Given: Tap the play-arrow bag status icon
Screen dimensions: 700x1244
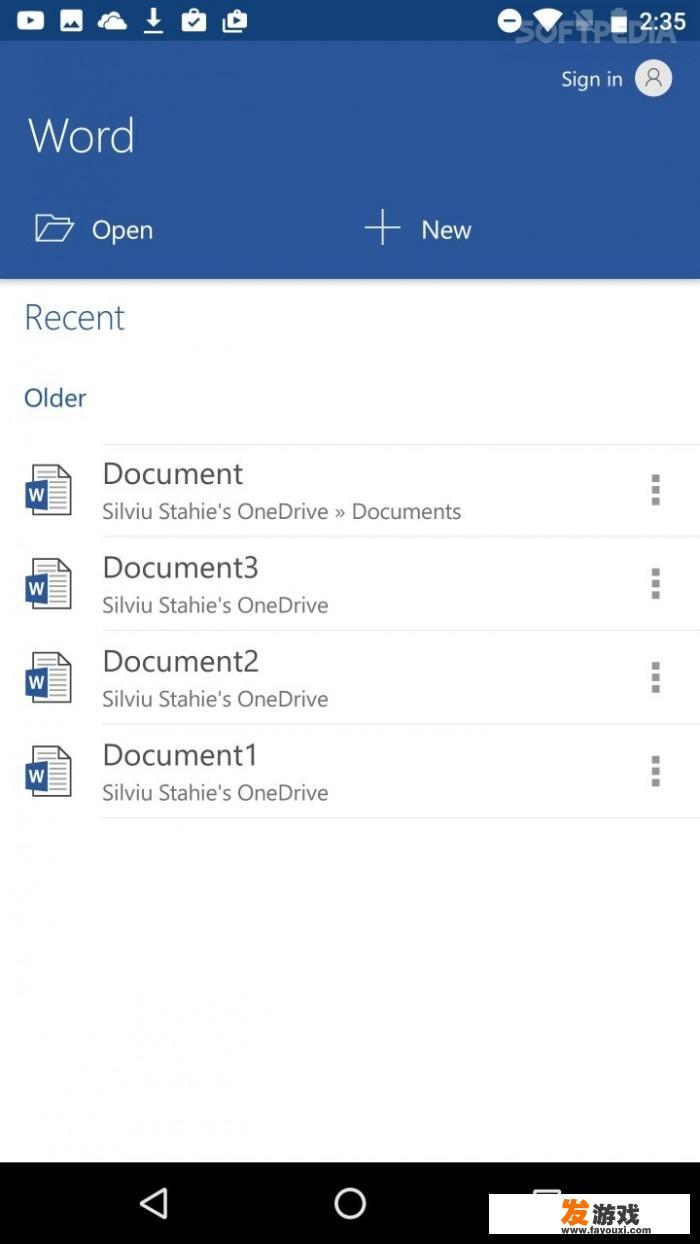Looking at the screenshot, I should [x=235, y=20].
